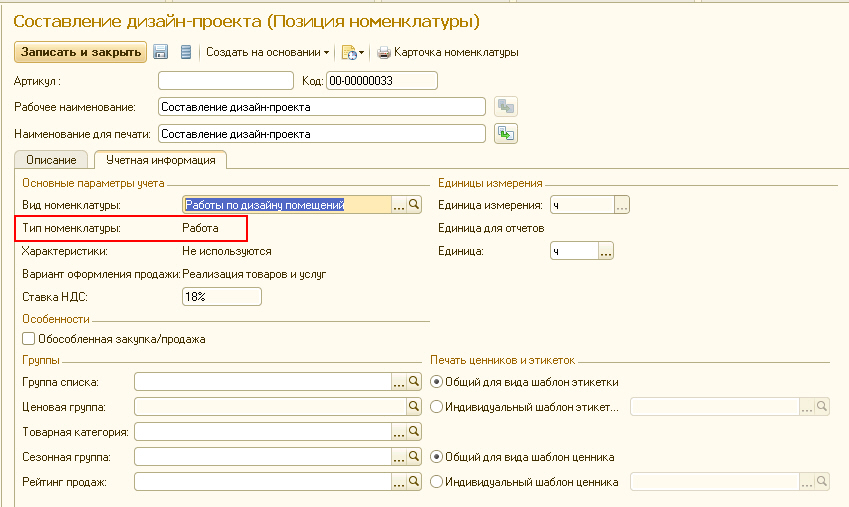Select Индивидуальный шаблон ценника radio button

[x=436, y=482]
